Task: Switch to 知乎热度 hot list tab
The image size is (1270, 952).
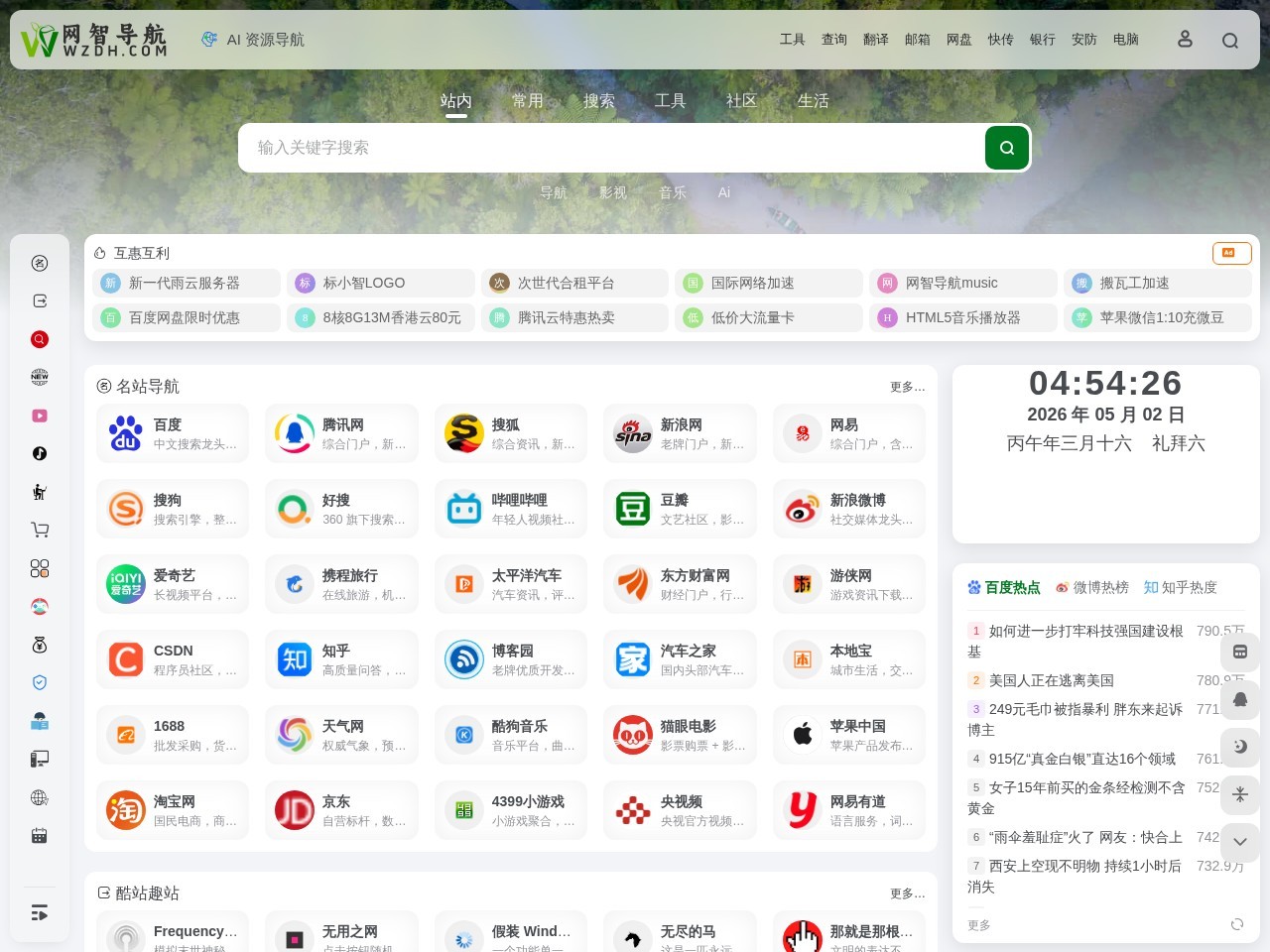Action: pos(1181,587)
